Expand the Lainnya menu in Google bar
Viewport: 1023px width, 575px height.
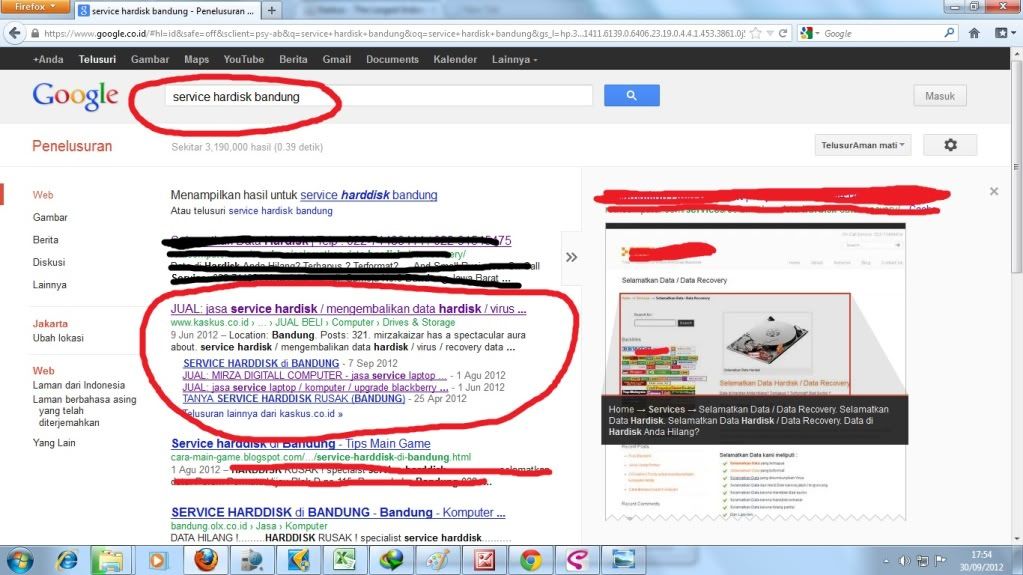pos(514,59)
